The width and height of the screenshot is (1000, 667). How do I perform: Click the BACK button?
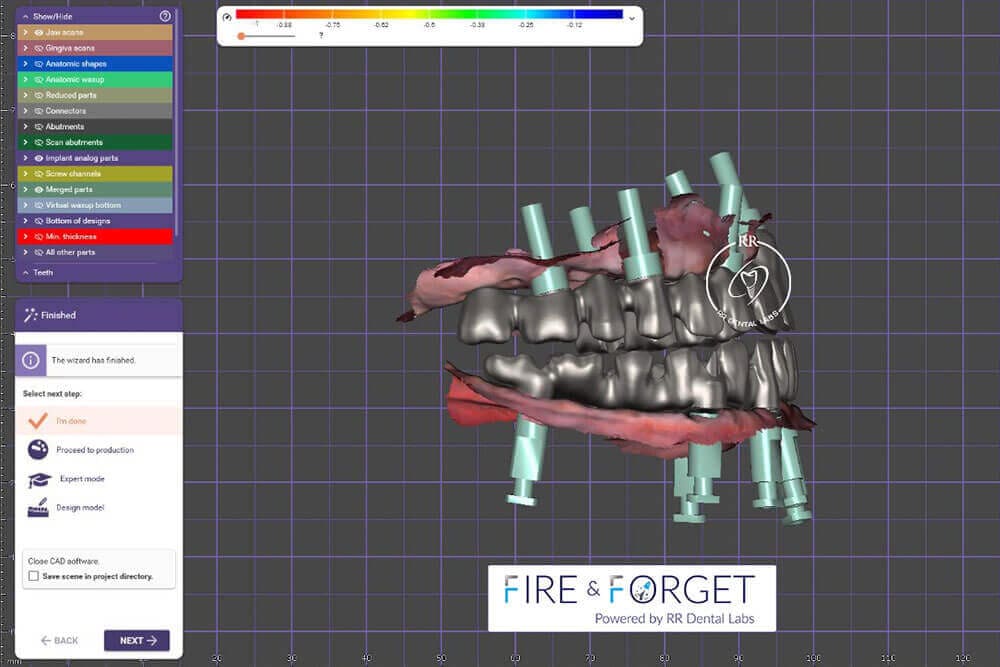(x=59, y=640)
